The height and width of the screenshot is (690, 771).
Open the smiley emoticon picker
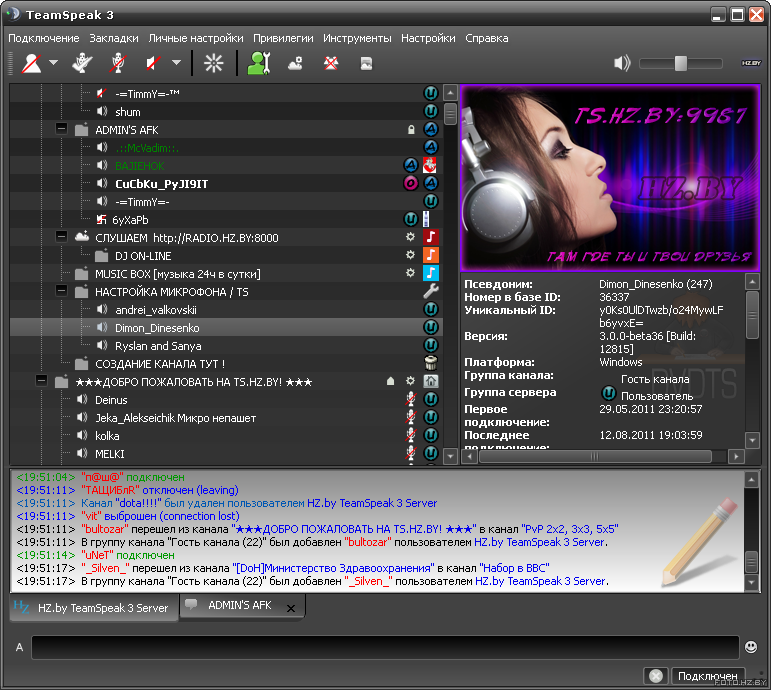[751, 647]
